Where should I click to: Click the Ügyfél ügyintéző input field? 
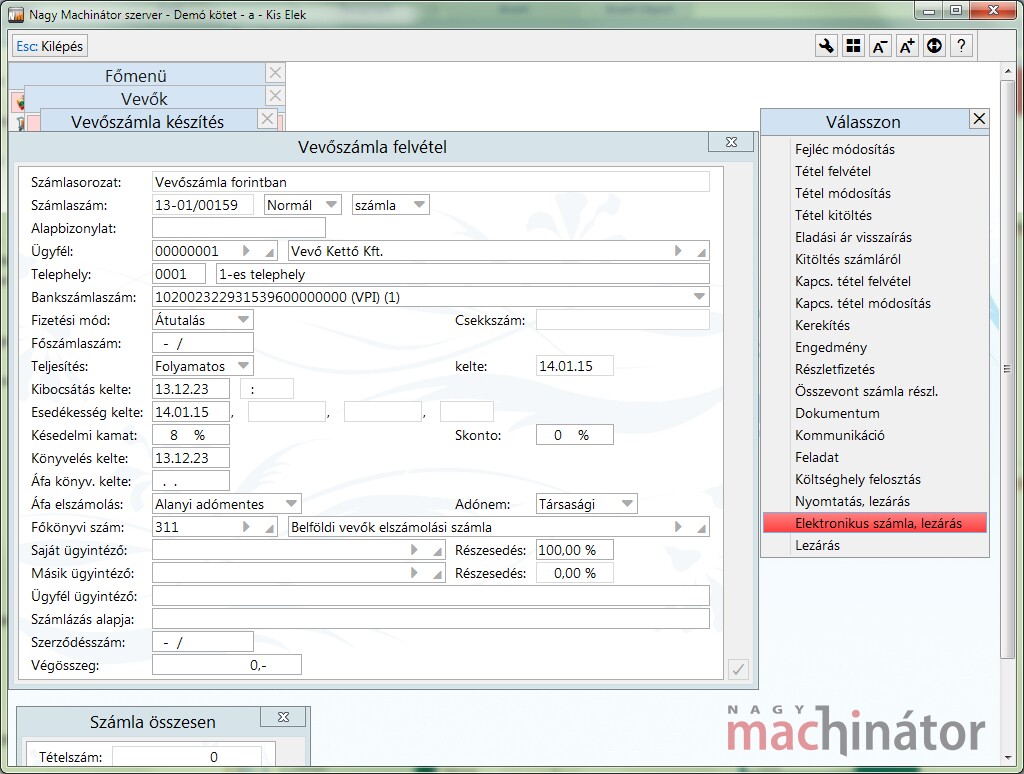430,596
